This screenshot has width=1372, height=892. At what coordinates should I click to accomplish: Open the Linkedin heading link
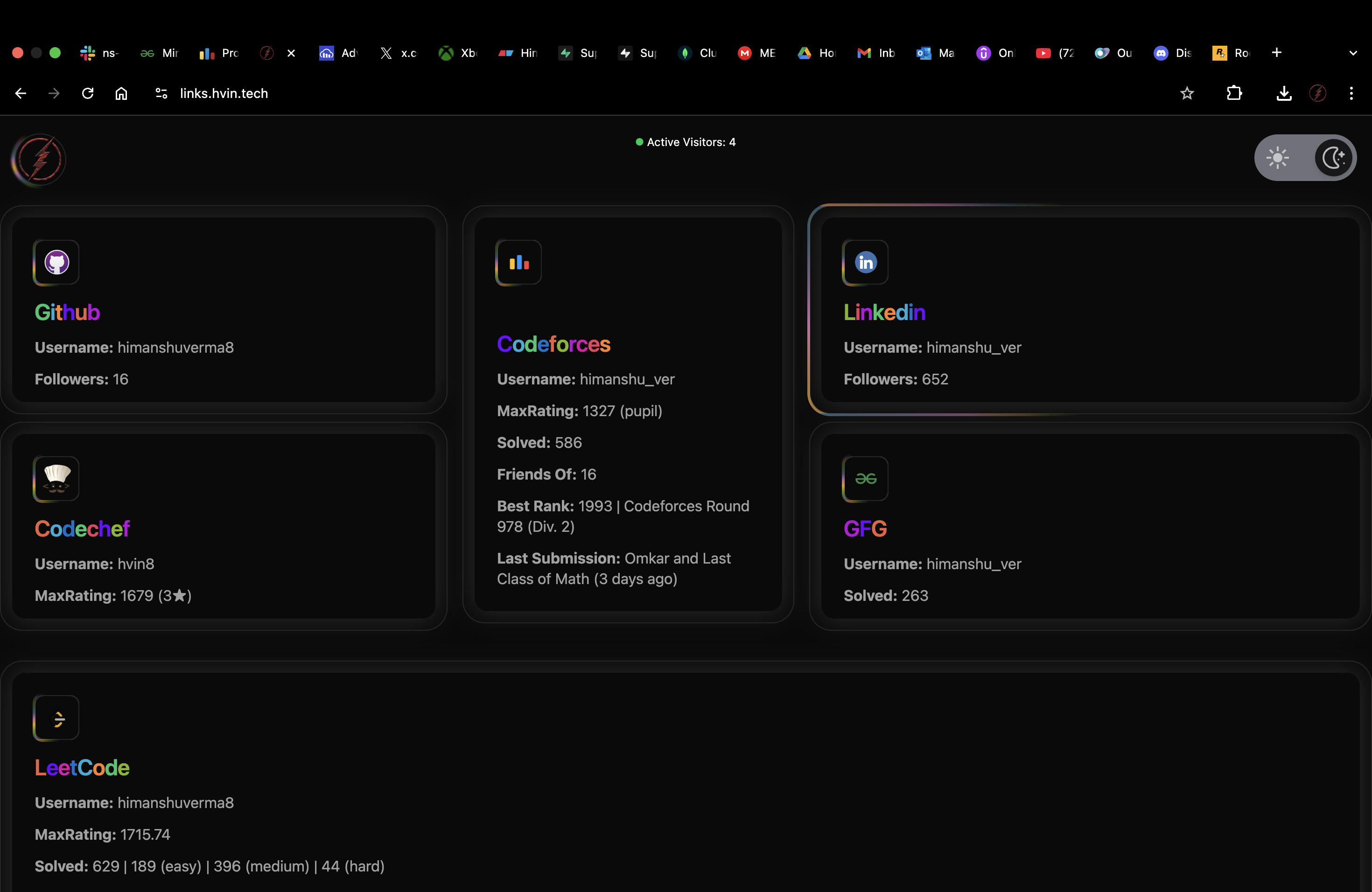pos(884,312)
